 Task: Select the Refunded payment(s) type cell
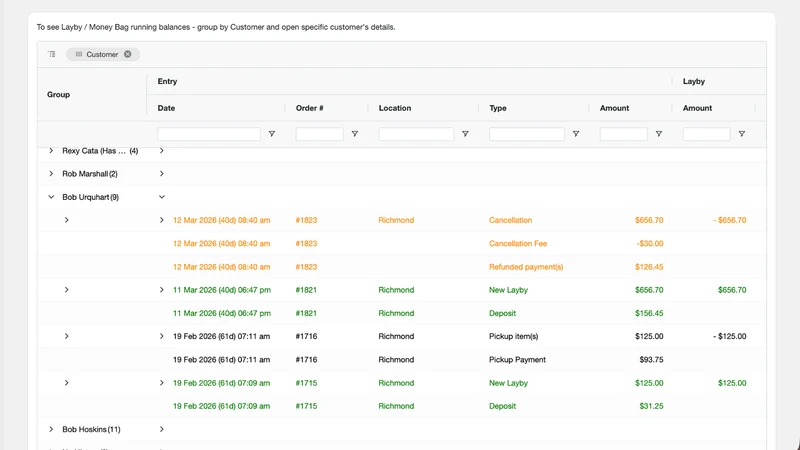coord(526,267)
